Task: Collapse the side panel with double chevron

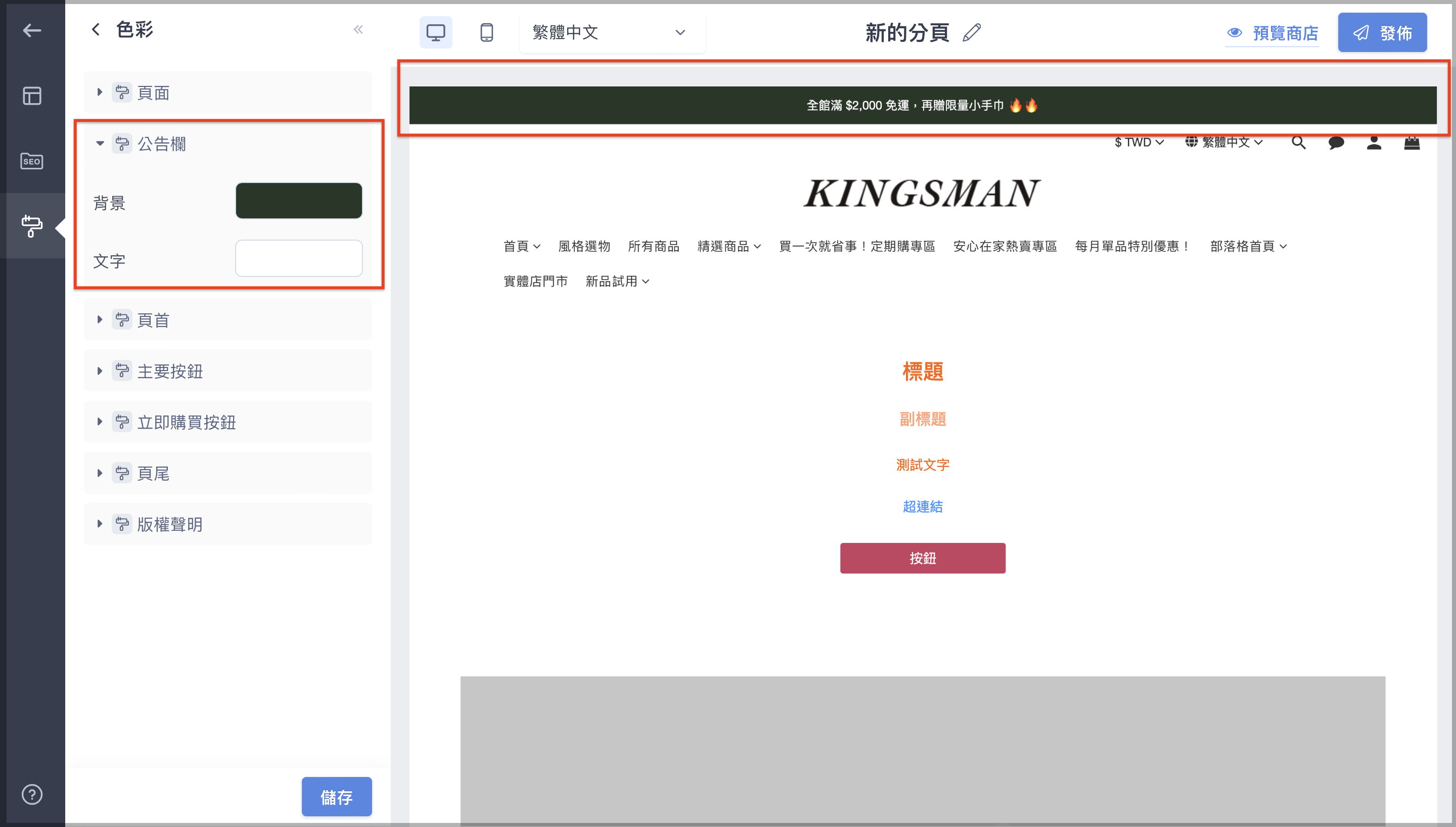Action: click(x=358, y=29)
